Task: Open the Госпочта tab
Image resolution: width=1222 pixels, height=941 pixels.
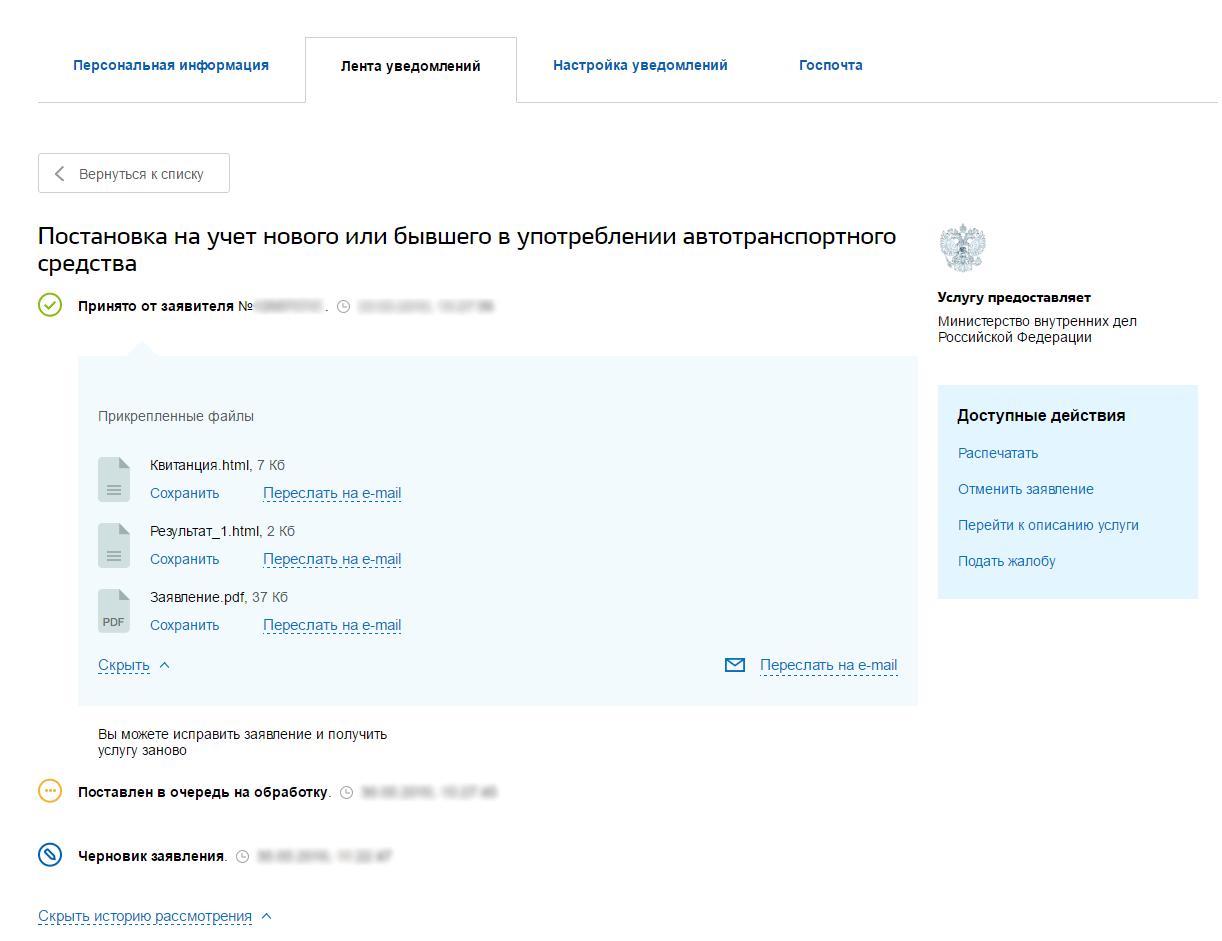Action: (x=830, y=65)
